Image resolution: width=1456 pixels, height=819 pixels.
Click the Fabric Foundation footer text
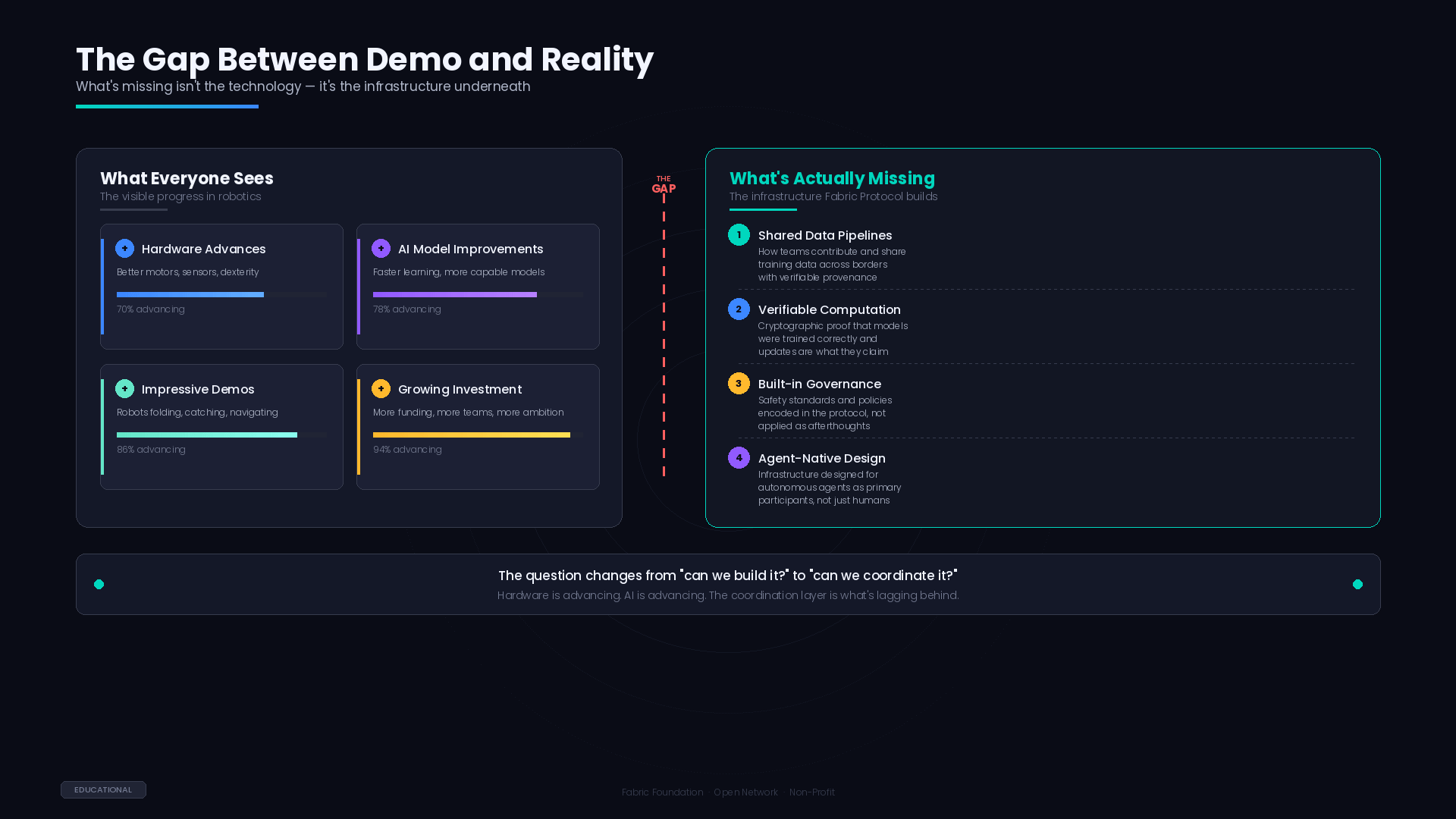pos(662,792)
